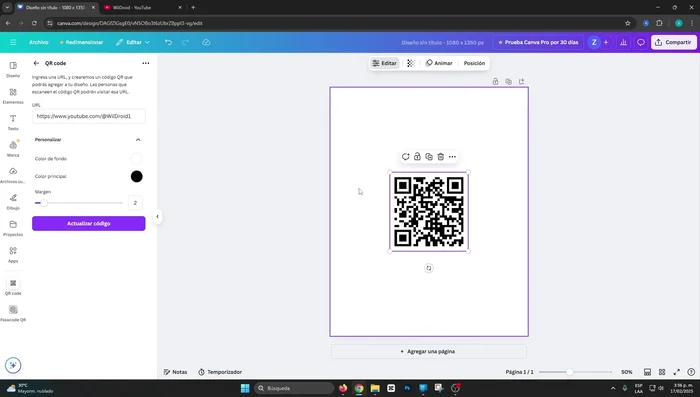Image resolution: width=700 pixels, height=397 pixels.
Task: Open the Diseño sidebar panel
Action: click(x=13, y=69)
